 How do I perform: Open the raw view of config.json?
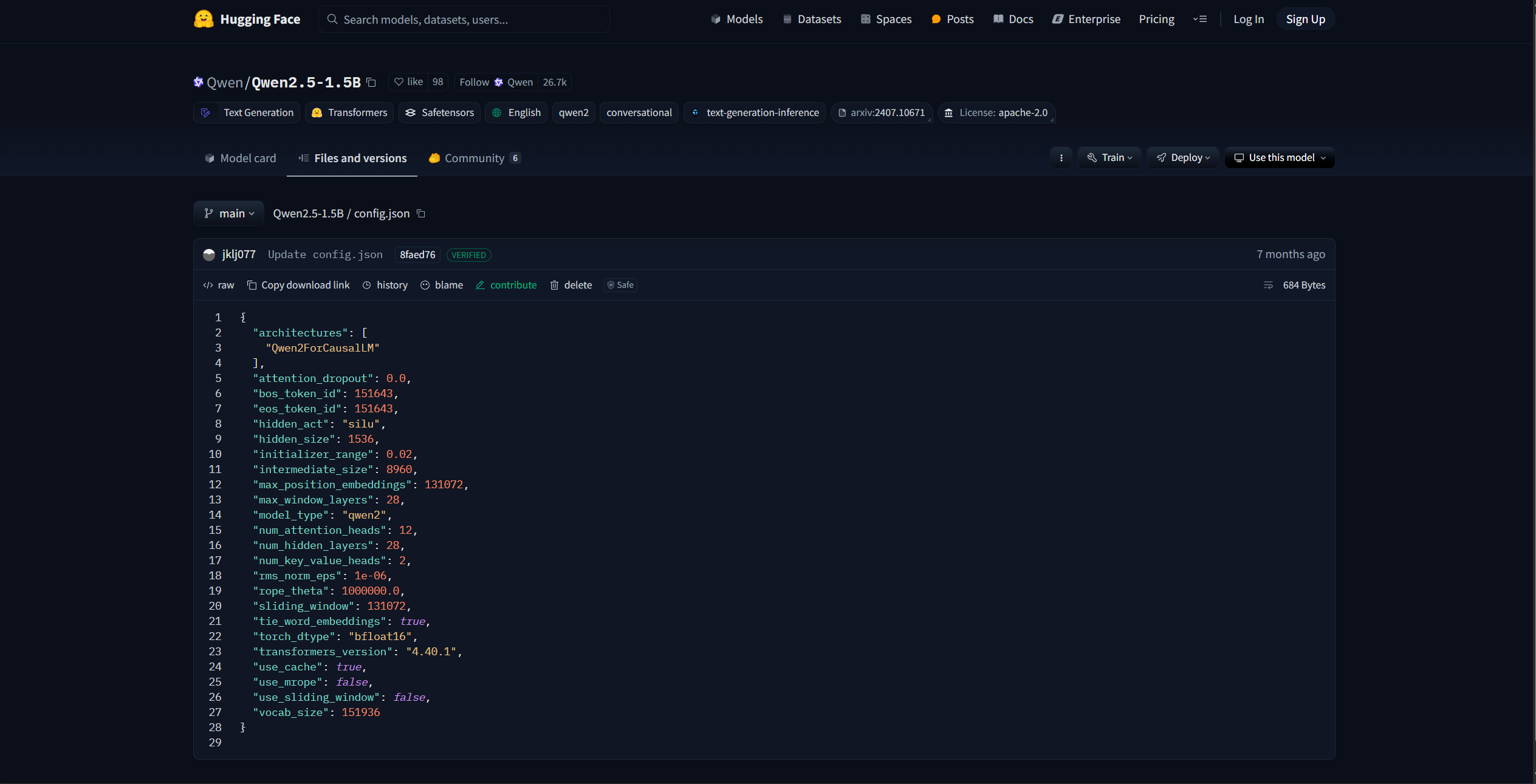pyautogui.click(x=218, y=285)
